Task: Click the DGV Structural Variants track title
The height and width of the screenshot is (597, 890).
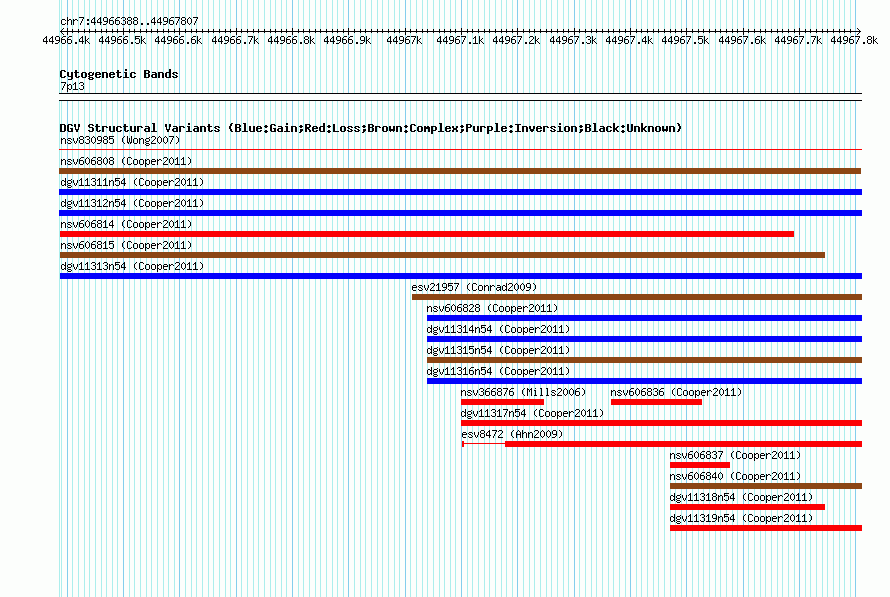Action: click(x=371, y=128)
